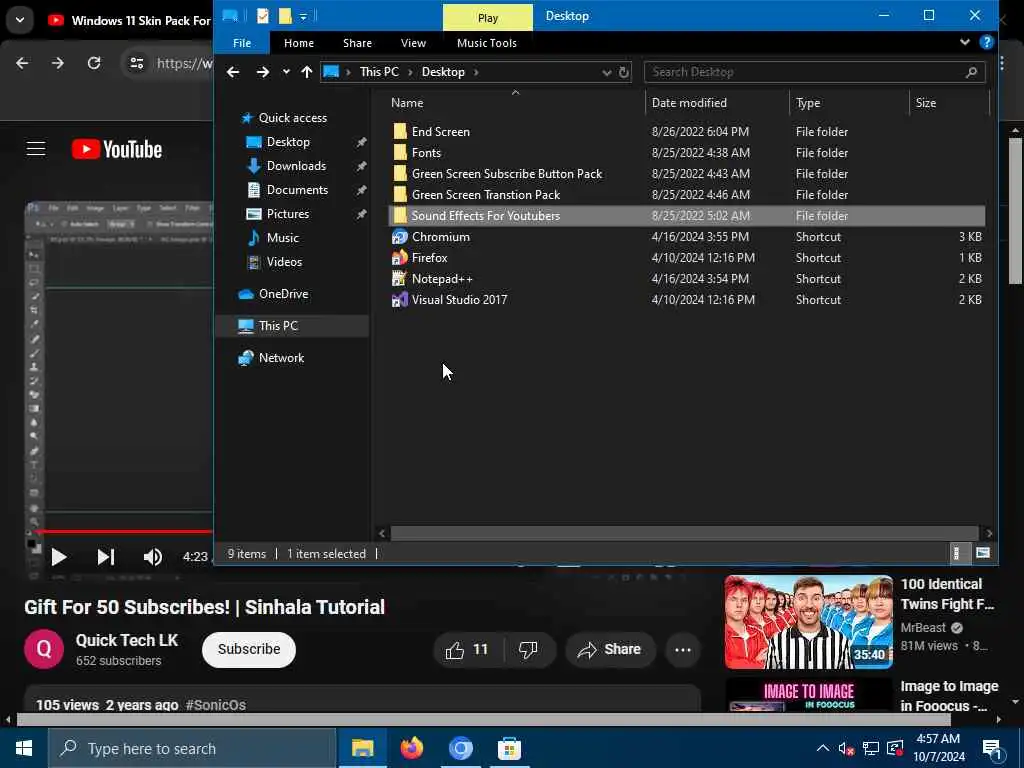Expand chevron after Desktop breadcrumb
1024x768 pixels.
point(476,72)
